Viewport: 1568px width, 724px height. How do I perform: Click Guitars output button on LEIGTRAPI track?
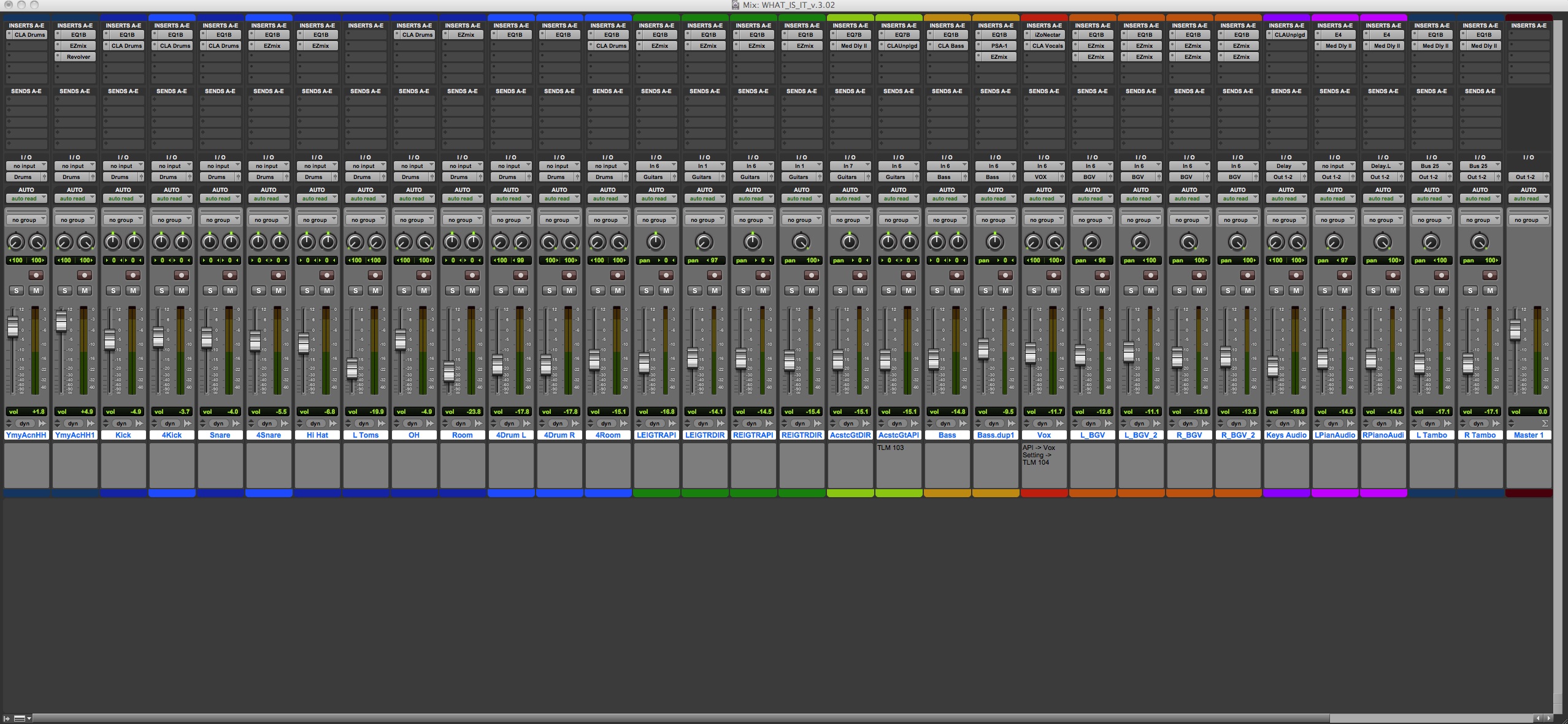(653, 177)
